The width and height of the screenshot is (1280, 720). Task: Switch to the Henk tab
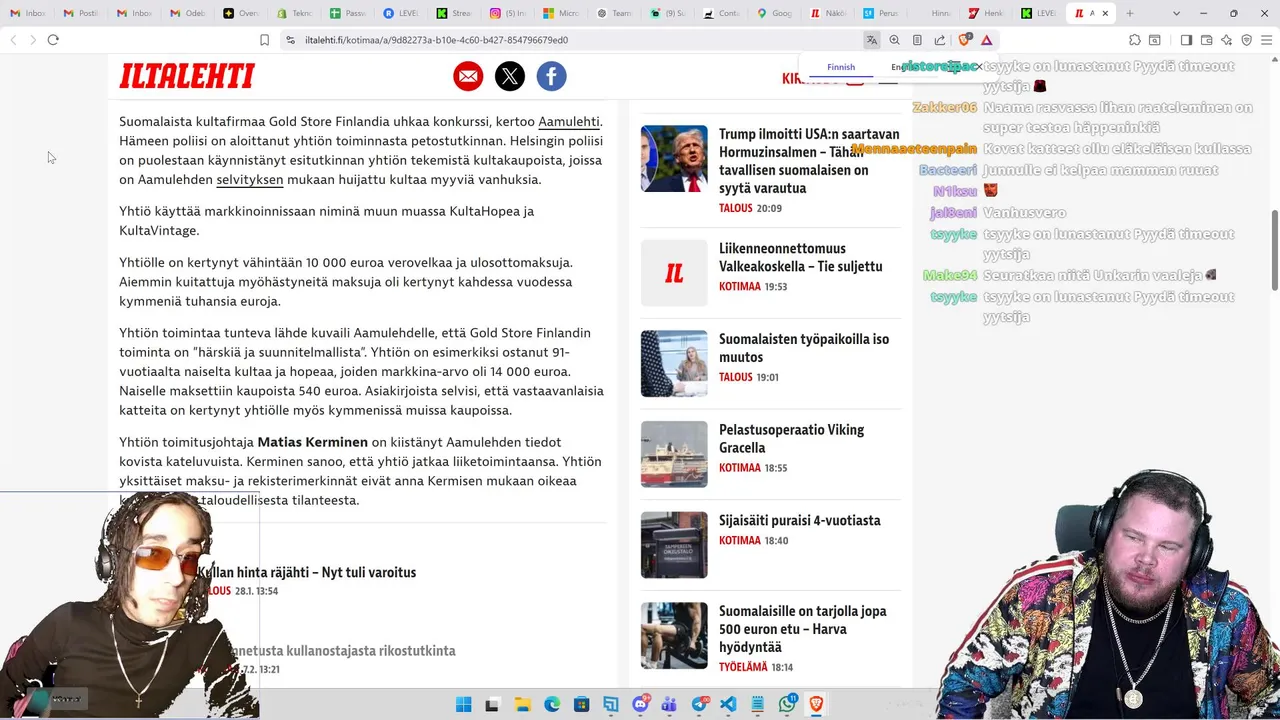pos(985,13)
